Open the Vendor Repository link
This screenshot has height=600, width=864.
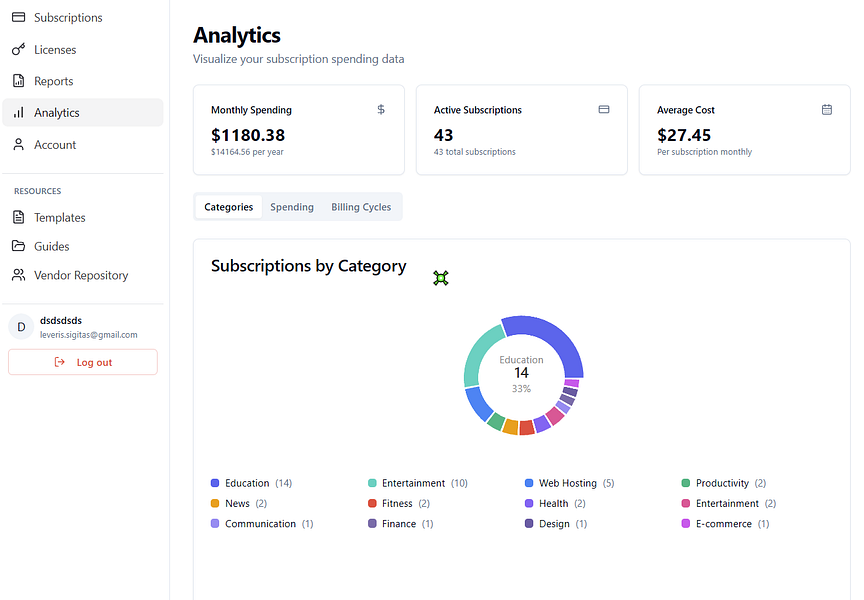[x=81, y=275]
